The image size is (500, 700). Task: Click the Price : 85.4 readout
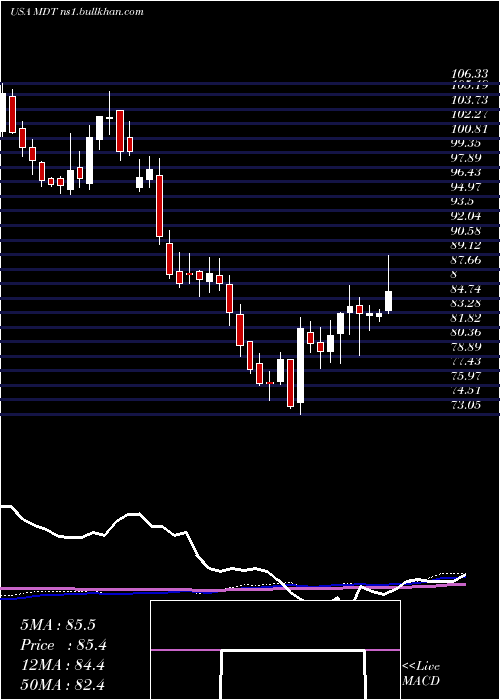[x=63, y=645]
